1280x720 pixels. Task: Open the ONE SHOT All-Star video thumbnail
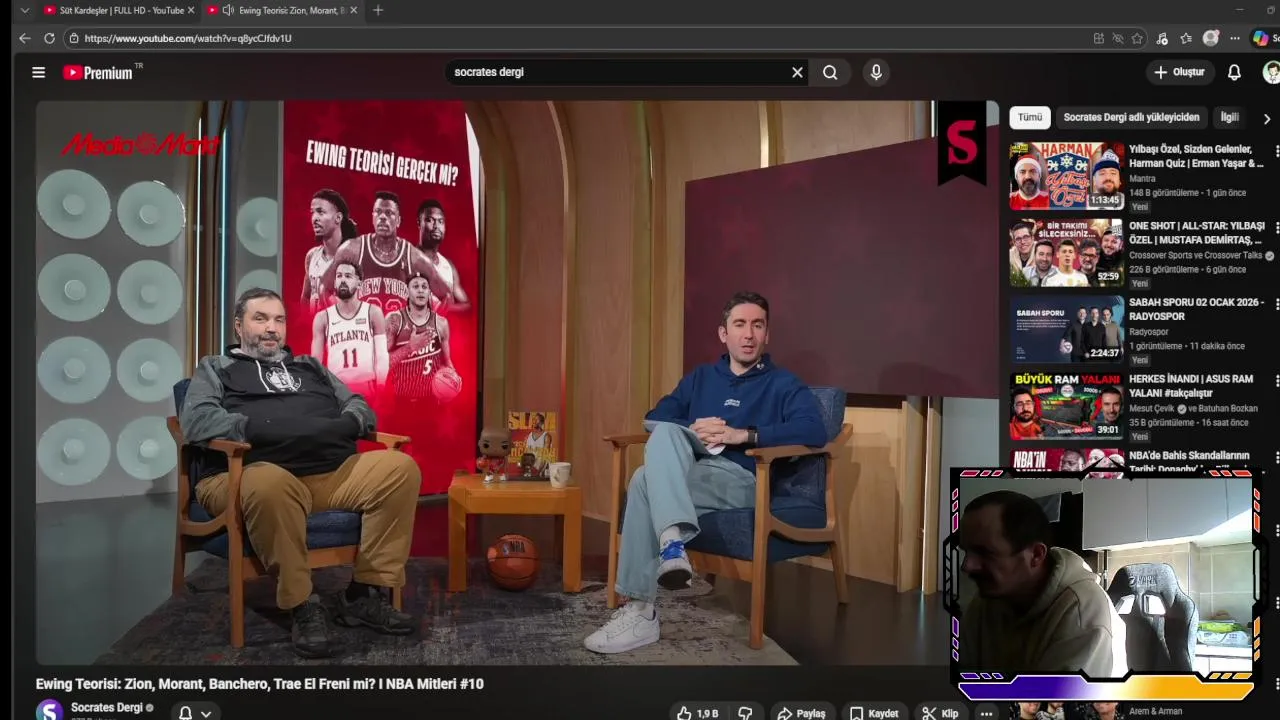point(1066,253)
